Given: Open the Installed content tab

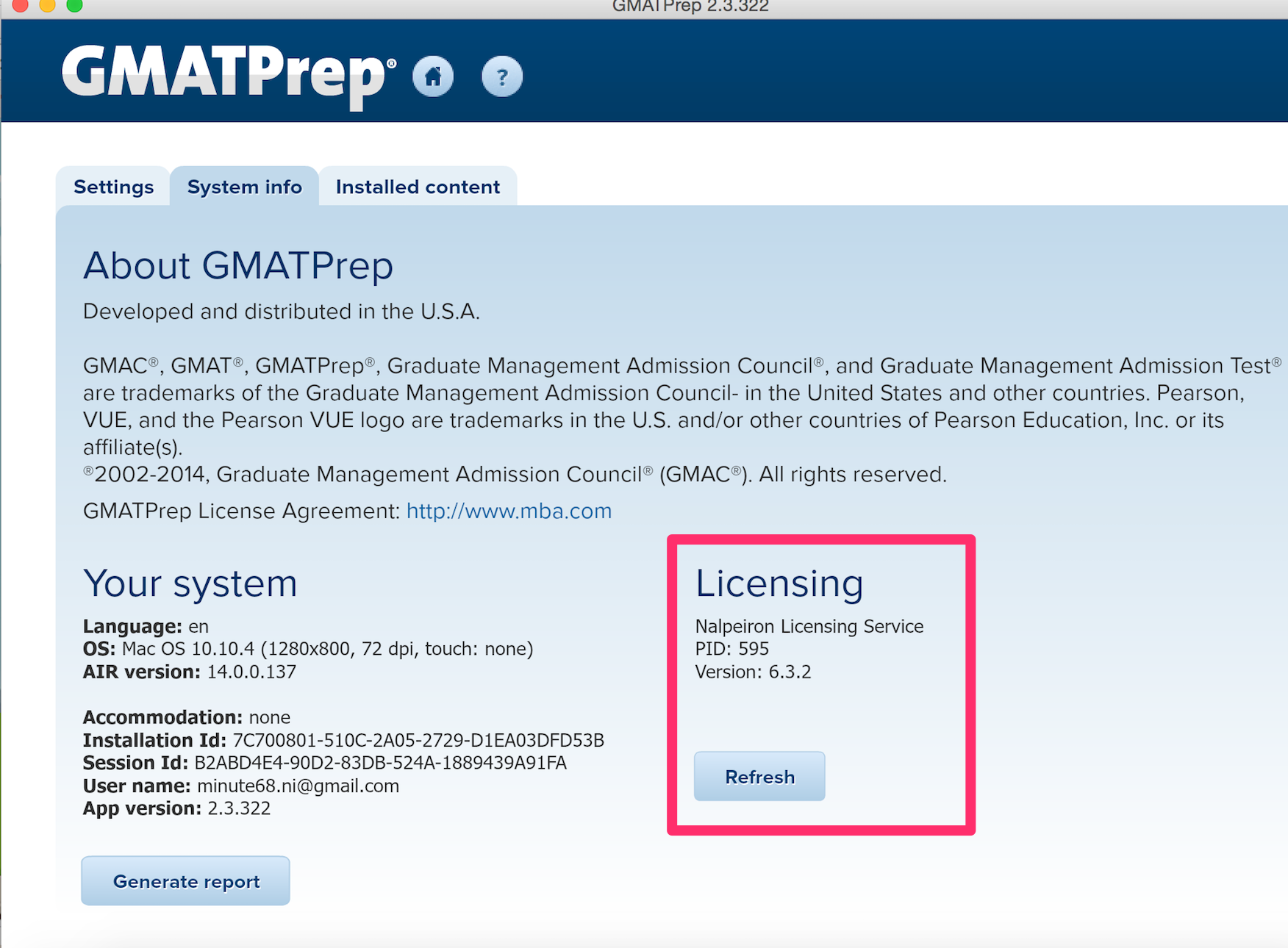Looking at the screenshot, I should tap(418, 187).
